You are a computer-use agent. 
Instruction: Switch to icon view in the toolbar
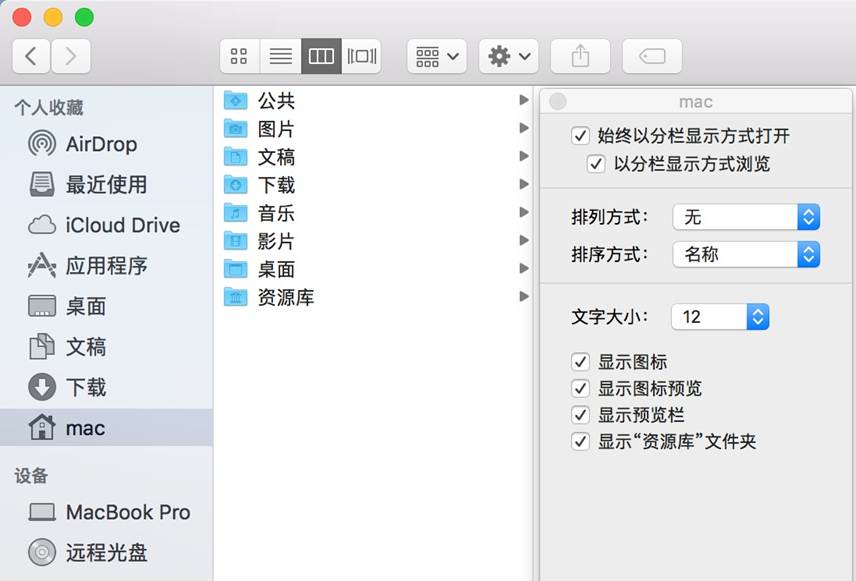[238, 56]
